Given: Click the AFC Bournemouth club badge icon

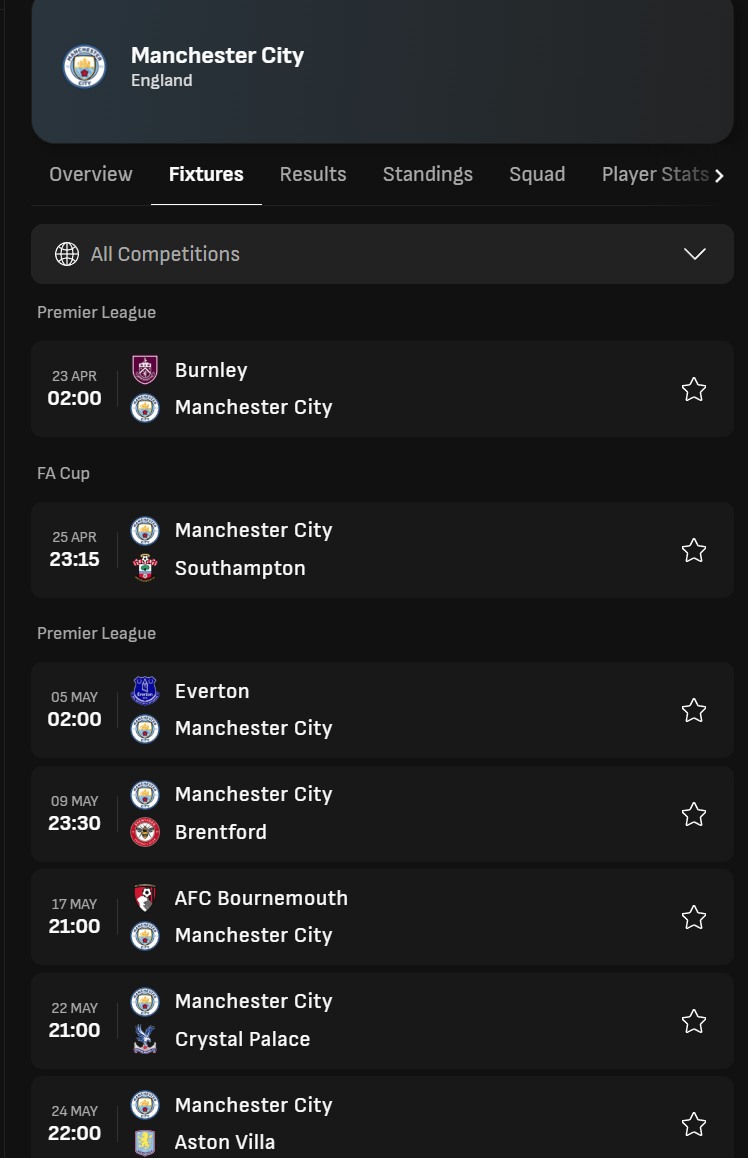Looking at the screenshot, I should pos(145,898).
